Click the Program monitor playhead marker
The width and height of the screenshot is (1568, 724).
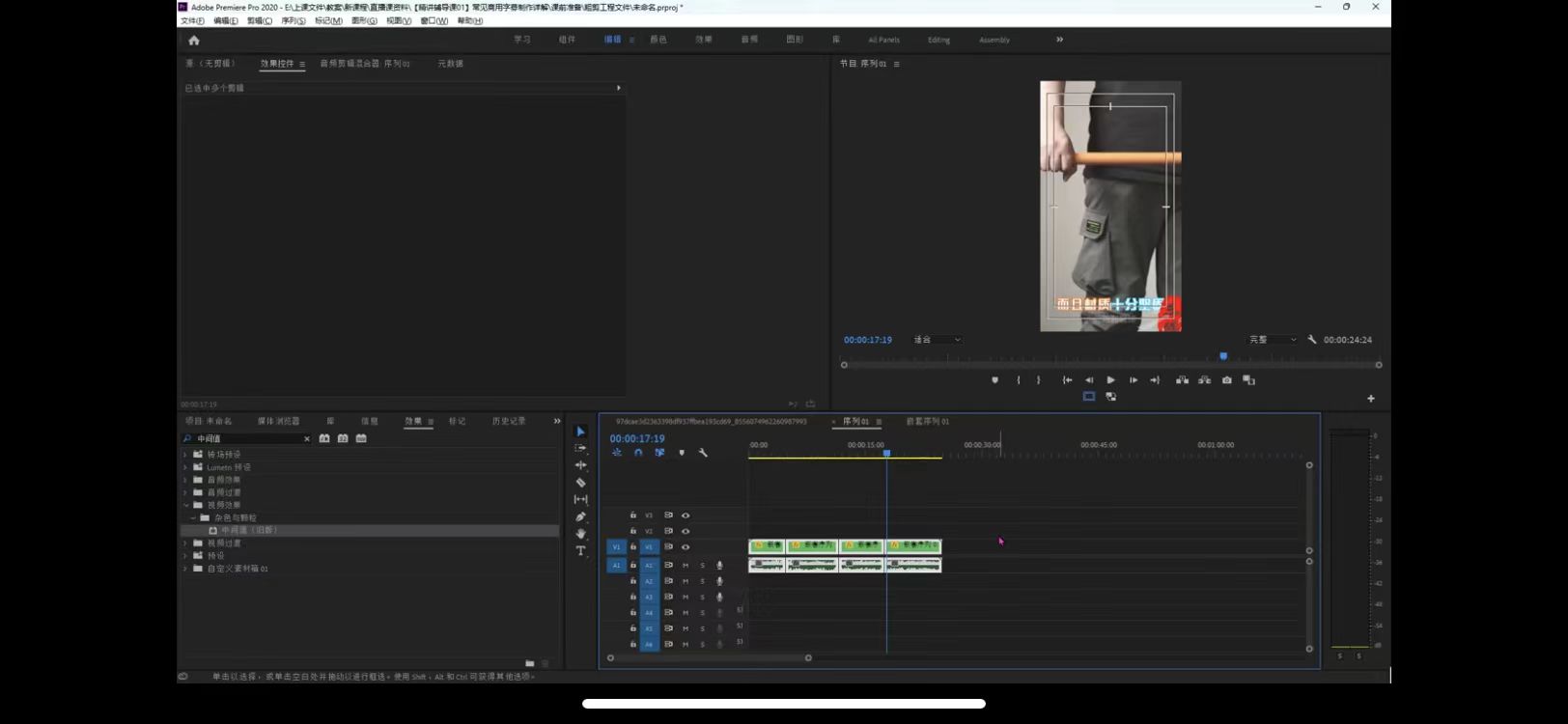(1223, 356)
